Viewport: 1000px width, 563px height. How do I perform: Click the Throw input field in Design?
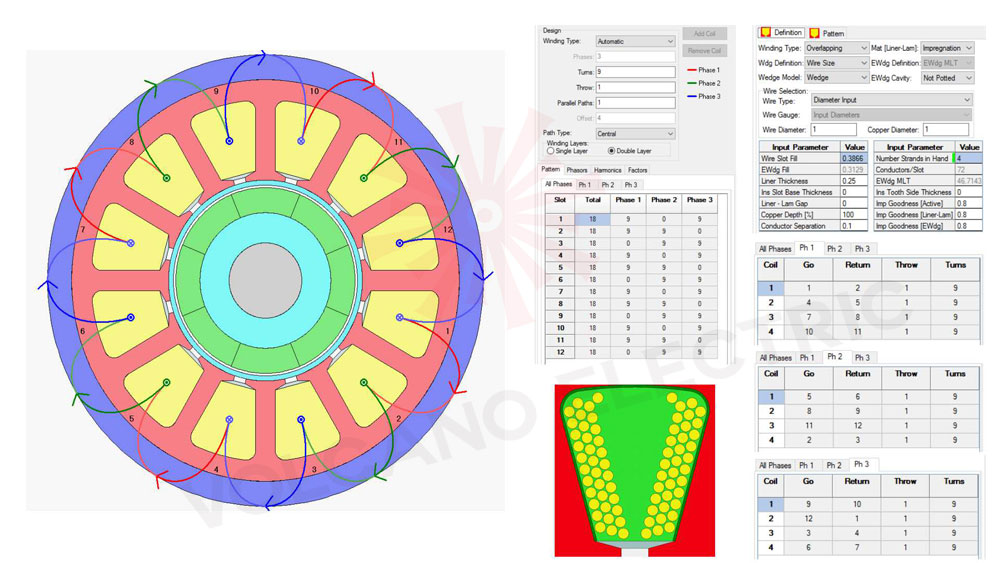click(x=635, y=87)
